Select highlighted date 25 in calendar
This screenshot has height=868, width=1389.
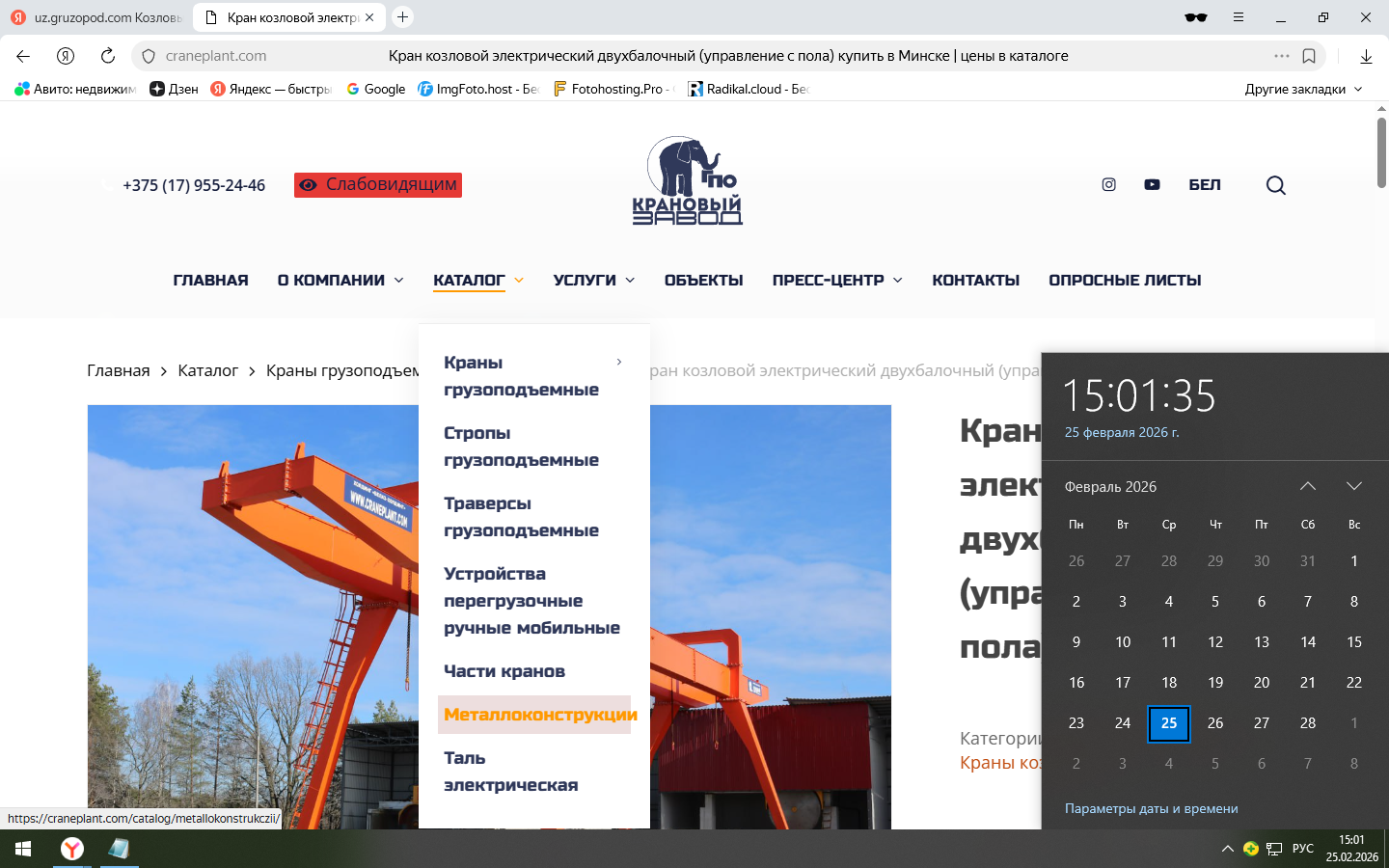[1169, 723]
